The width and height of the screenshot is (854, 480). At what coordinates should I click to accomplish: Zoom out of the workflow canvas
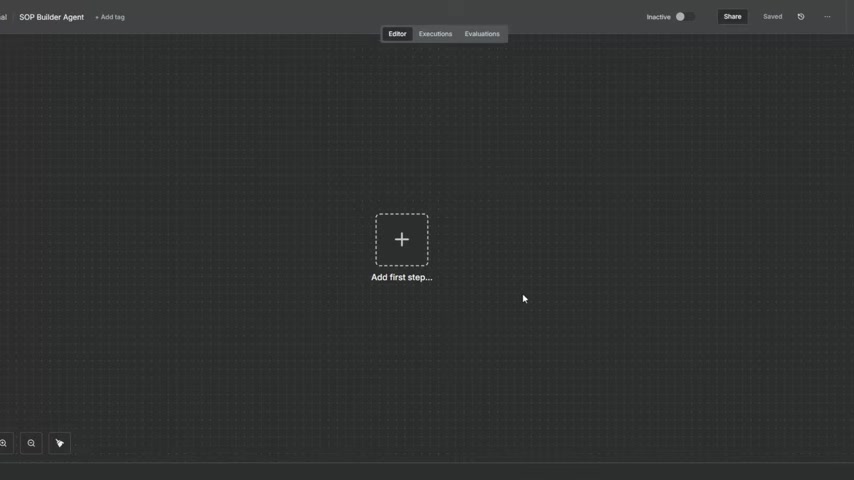31,443
